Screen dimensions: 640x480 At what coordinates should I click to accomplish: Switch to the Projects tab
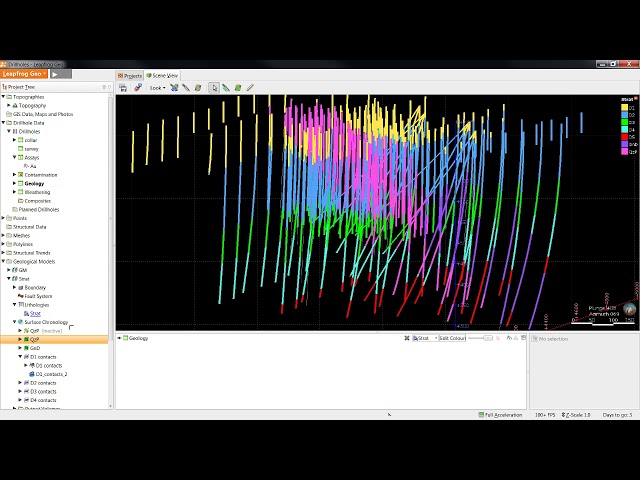coord(130,76)
